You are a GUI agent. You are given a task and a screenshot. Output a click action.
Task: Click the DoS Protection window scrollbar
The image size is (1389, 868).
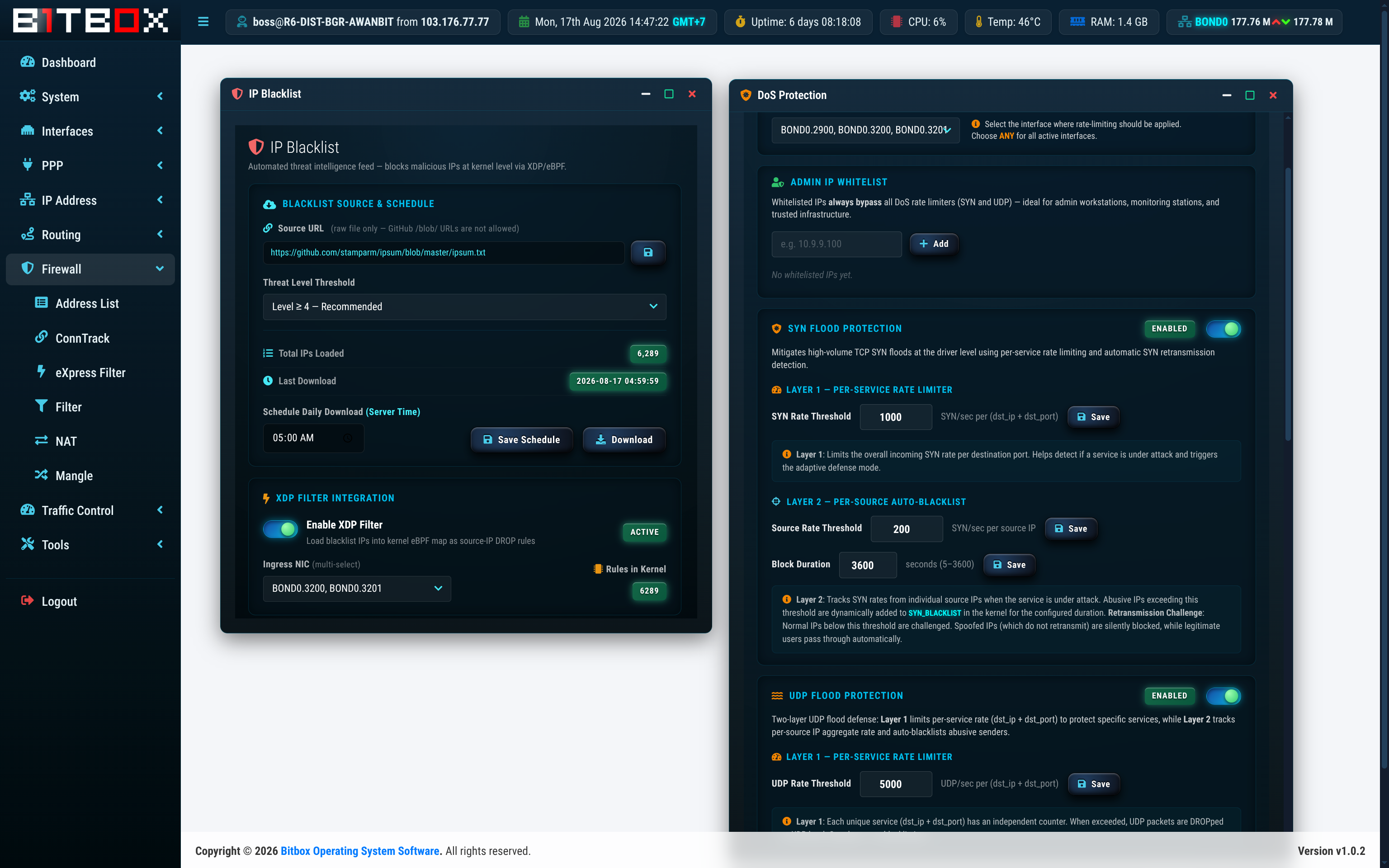[x=1287, y=304]
